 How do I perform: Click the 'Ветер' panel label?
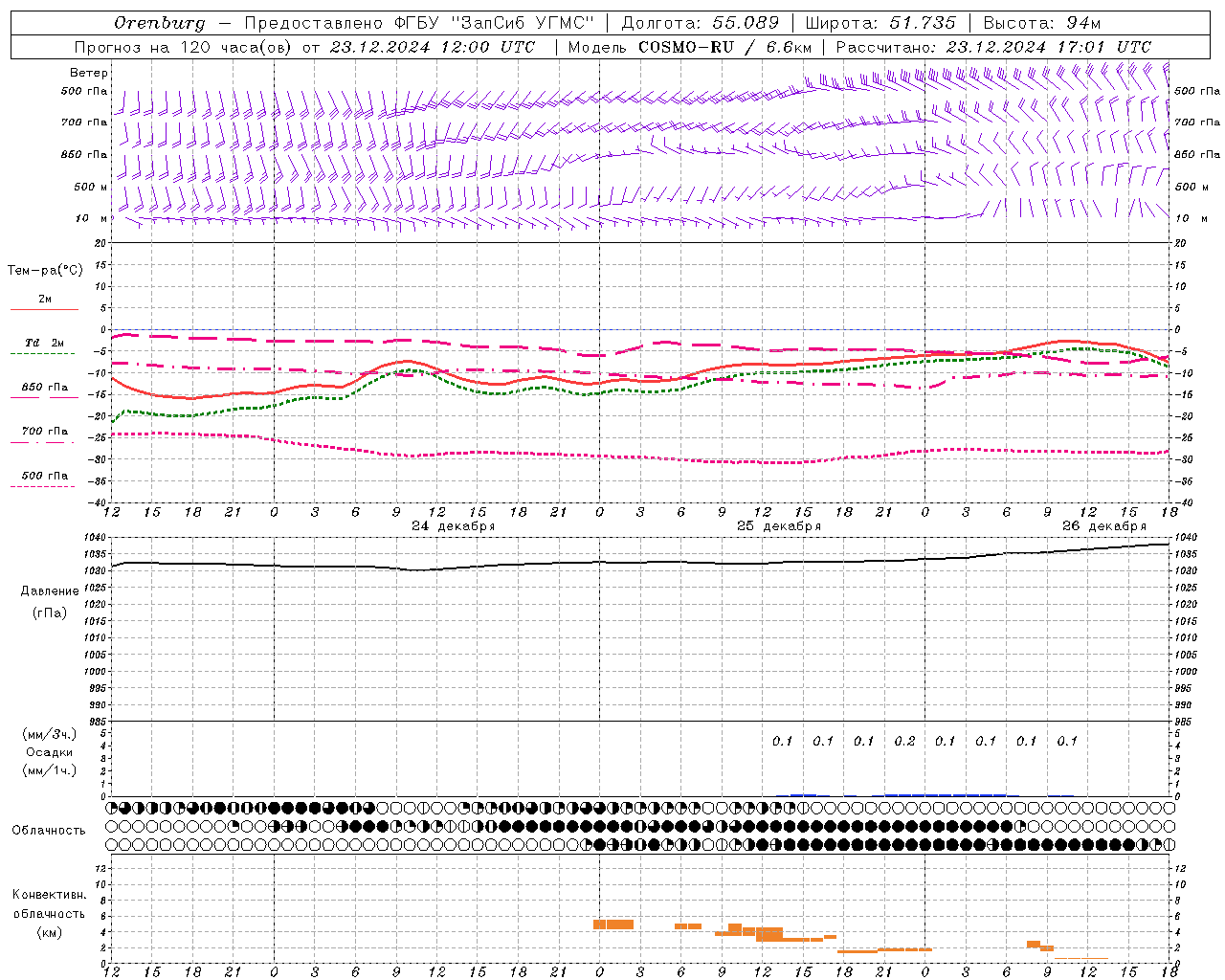tap(89, 73)
